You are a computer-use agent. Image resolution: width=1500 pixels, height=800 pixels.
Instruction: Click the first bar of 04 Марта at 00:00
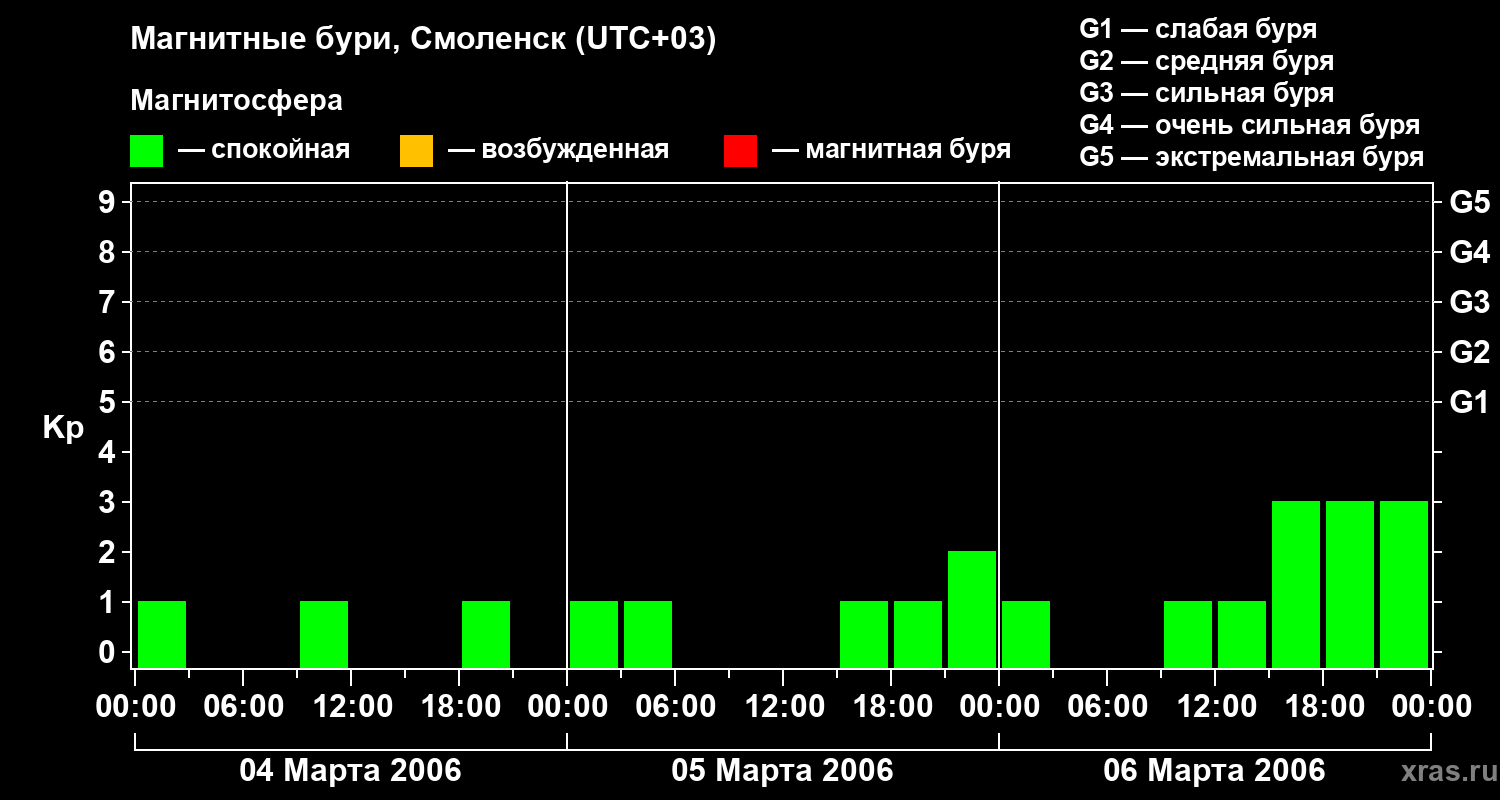pos(162,634)
